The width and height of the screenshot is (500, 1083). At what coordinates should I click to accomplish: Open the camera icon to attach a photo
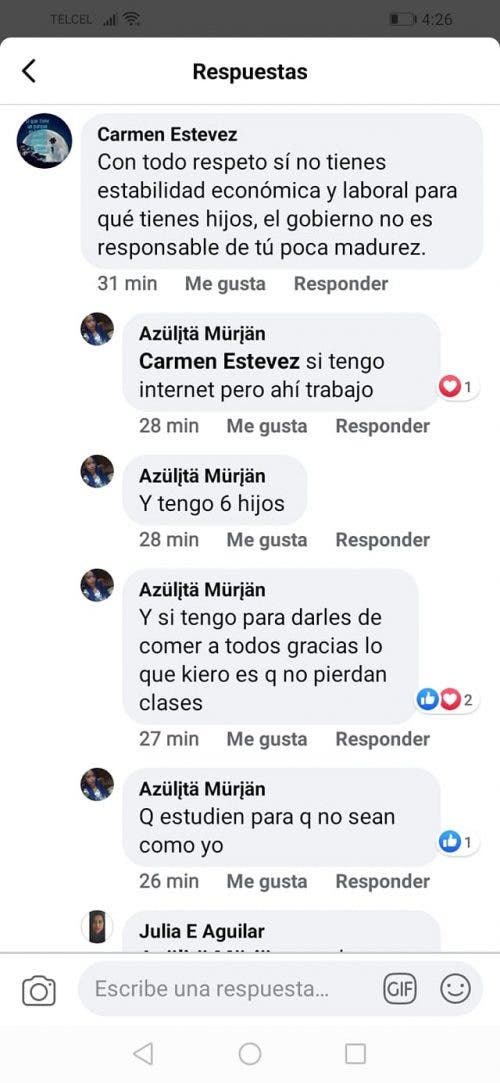click(x=39, y=991)
